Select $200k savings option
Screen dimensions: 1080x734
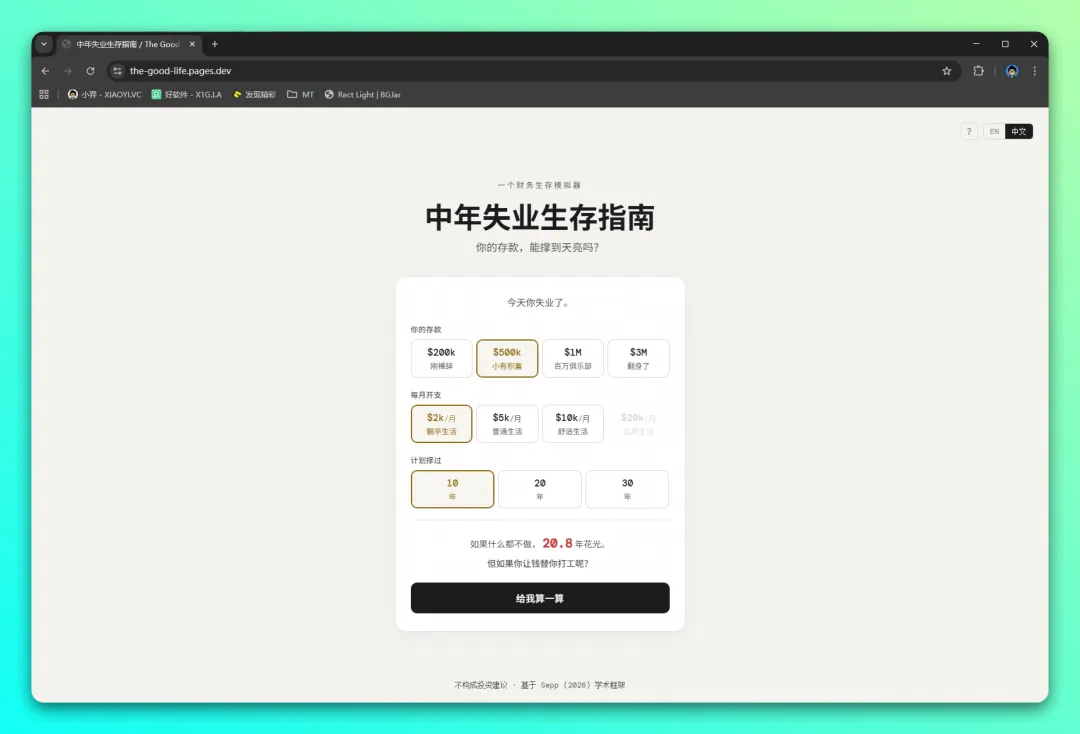coord(442,358)
